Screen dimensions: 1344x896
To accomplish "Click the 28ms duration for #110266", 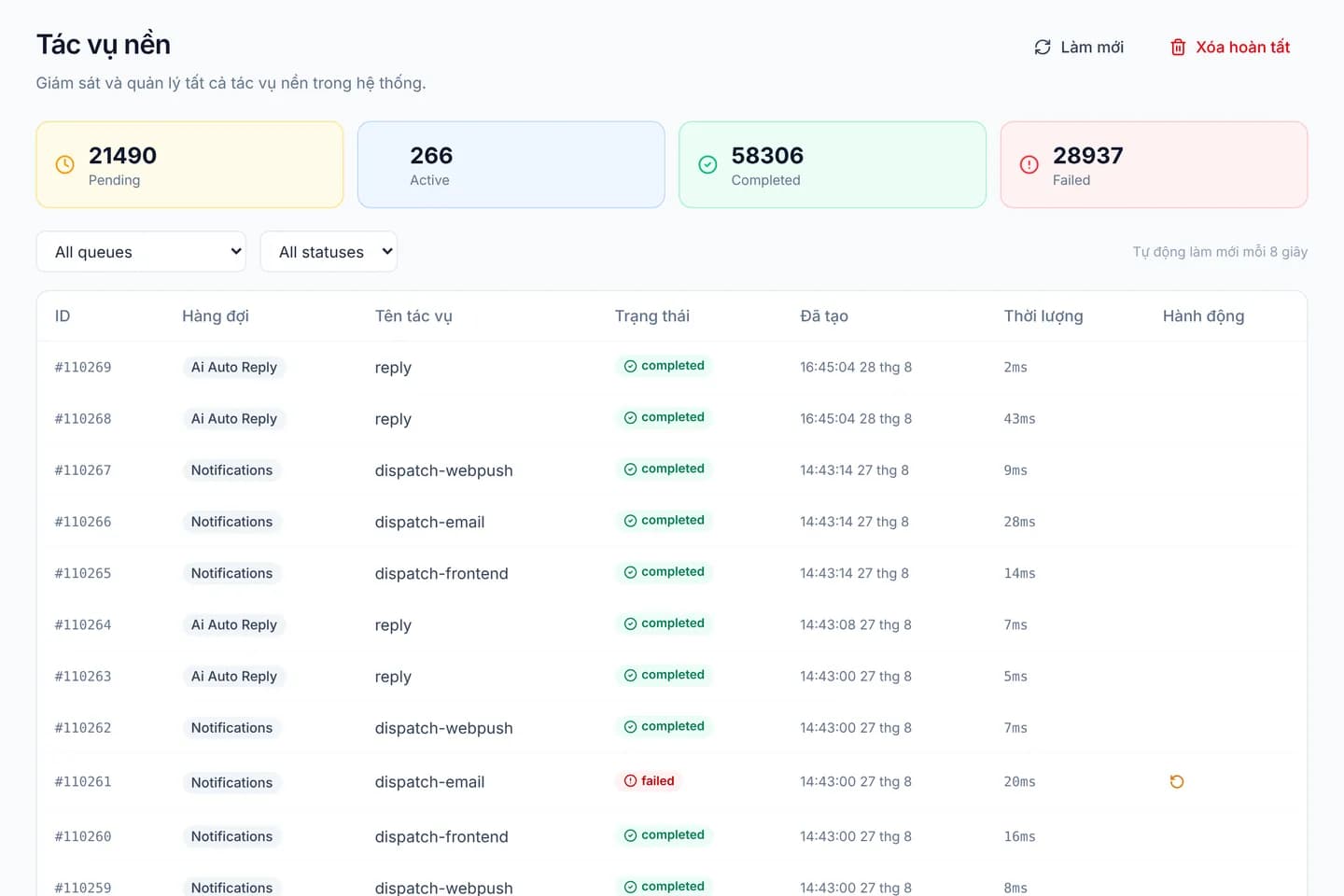I will tap(1020, 522).
